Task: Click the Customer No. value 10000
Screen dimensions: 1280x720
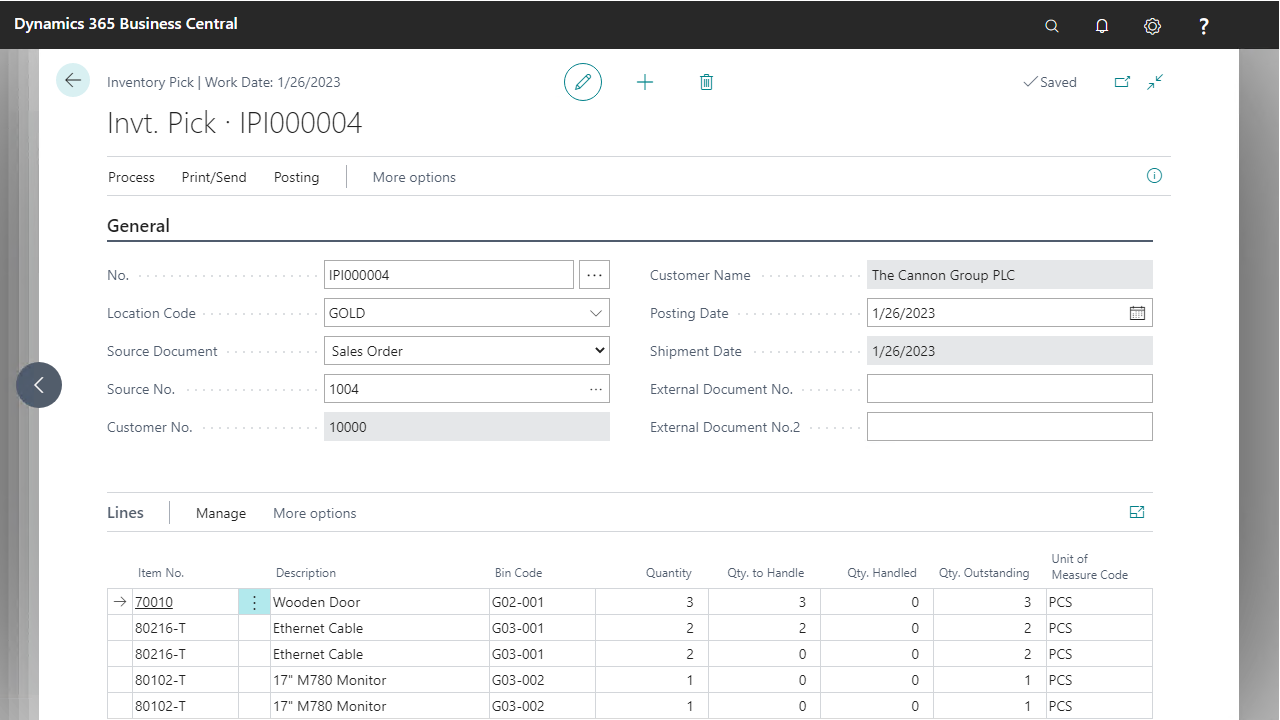Action: (467, 427)
